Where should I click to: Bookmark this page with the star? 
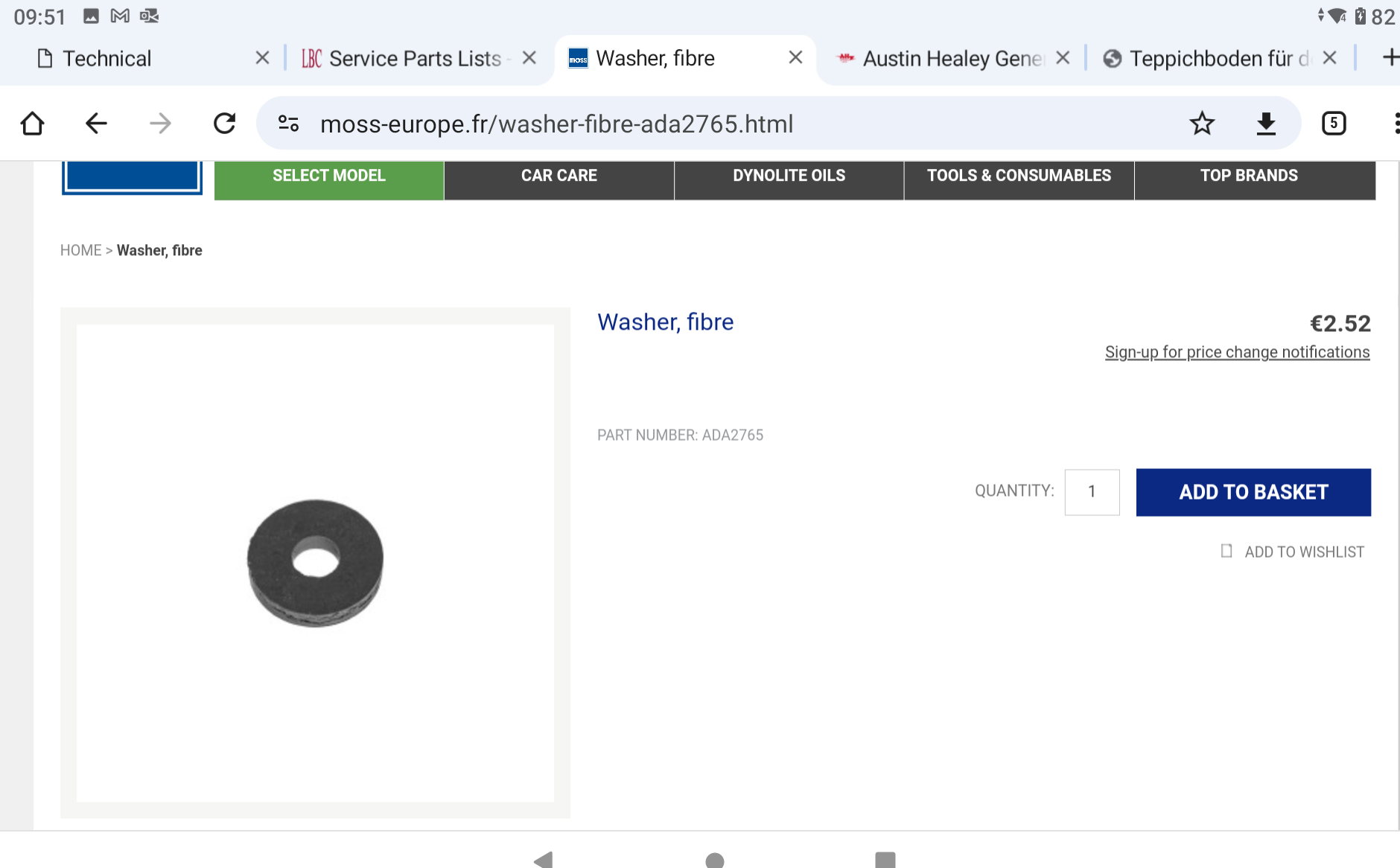pyautogui.click(x=1202, y=124)
